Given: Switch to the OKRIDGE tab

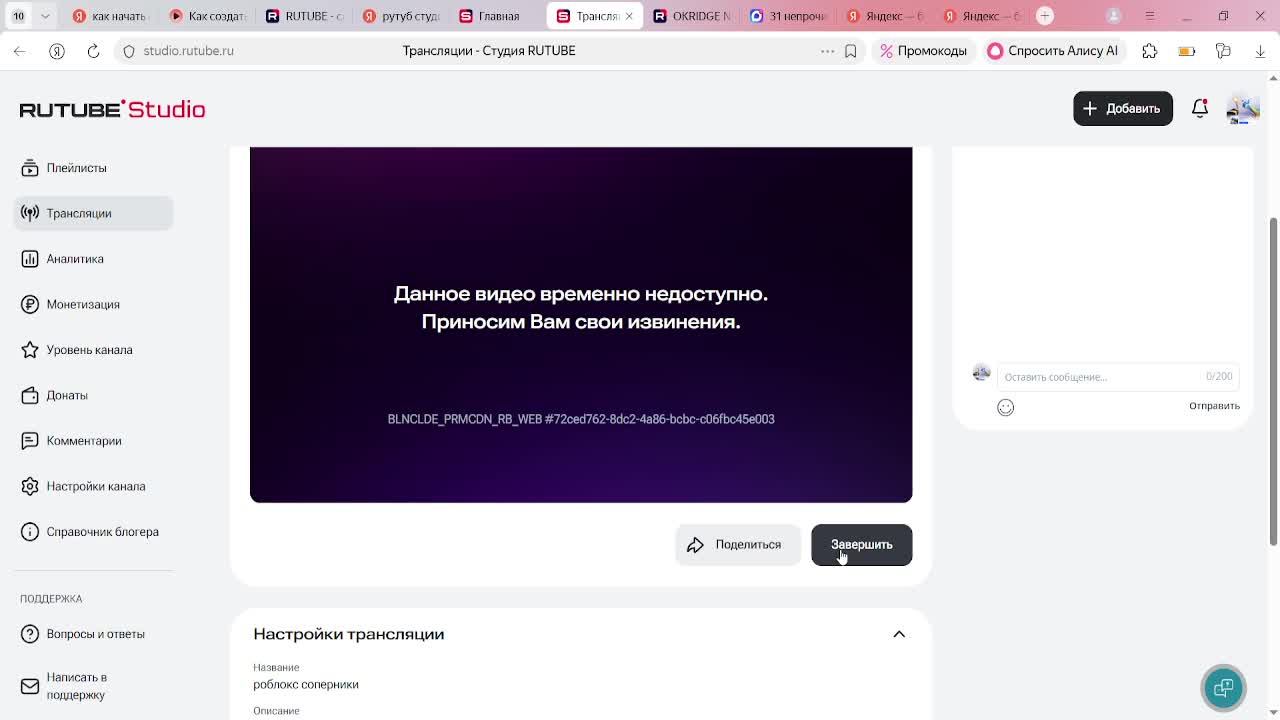Looking at the screenshot, I should coord(691,16).
